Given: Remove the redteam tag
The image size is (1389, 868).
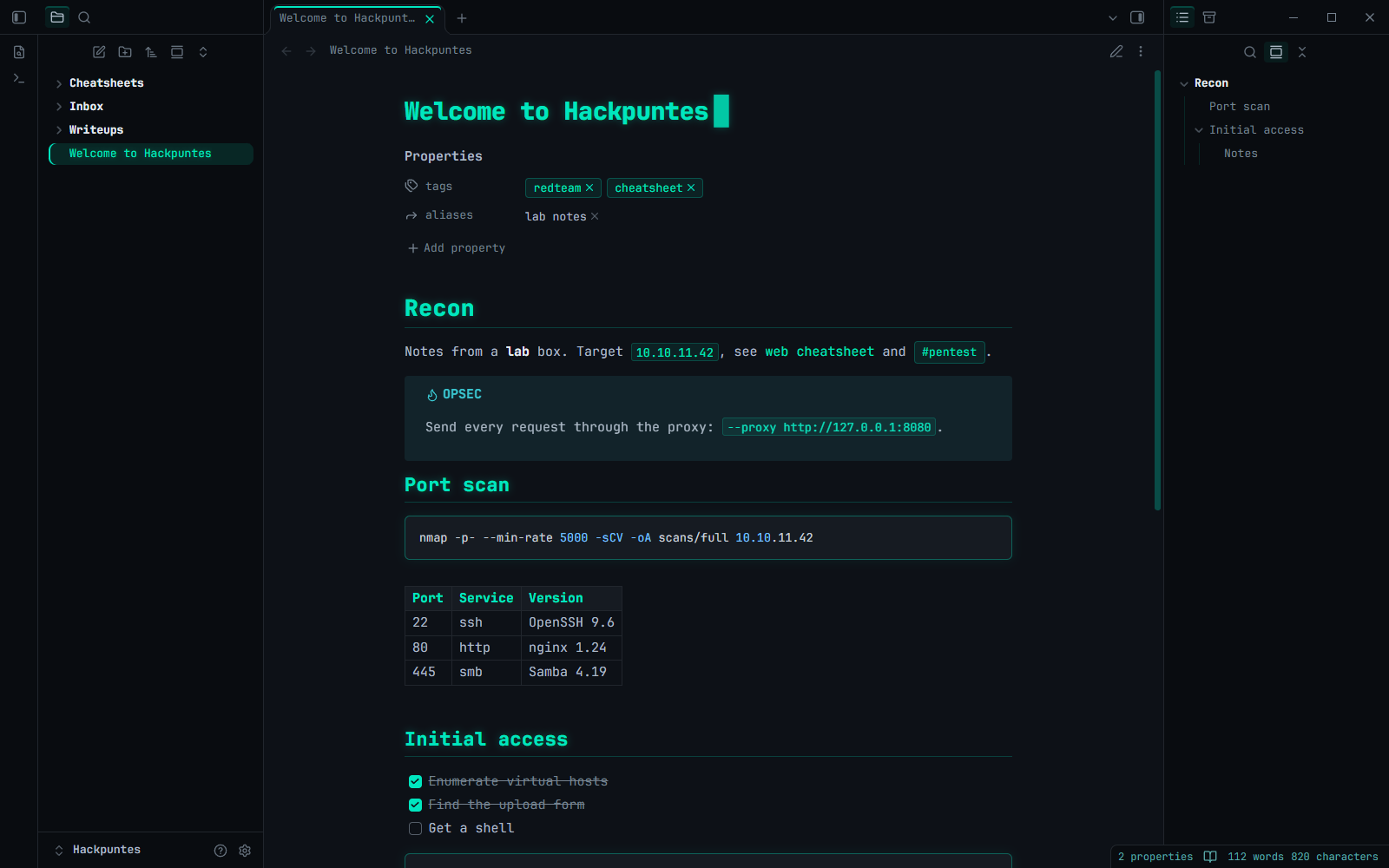Looking at the screenshot, I should point(589,187).
